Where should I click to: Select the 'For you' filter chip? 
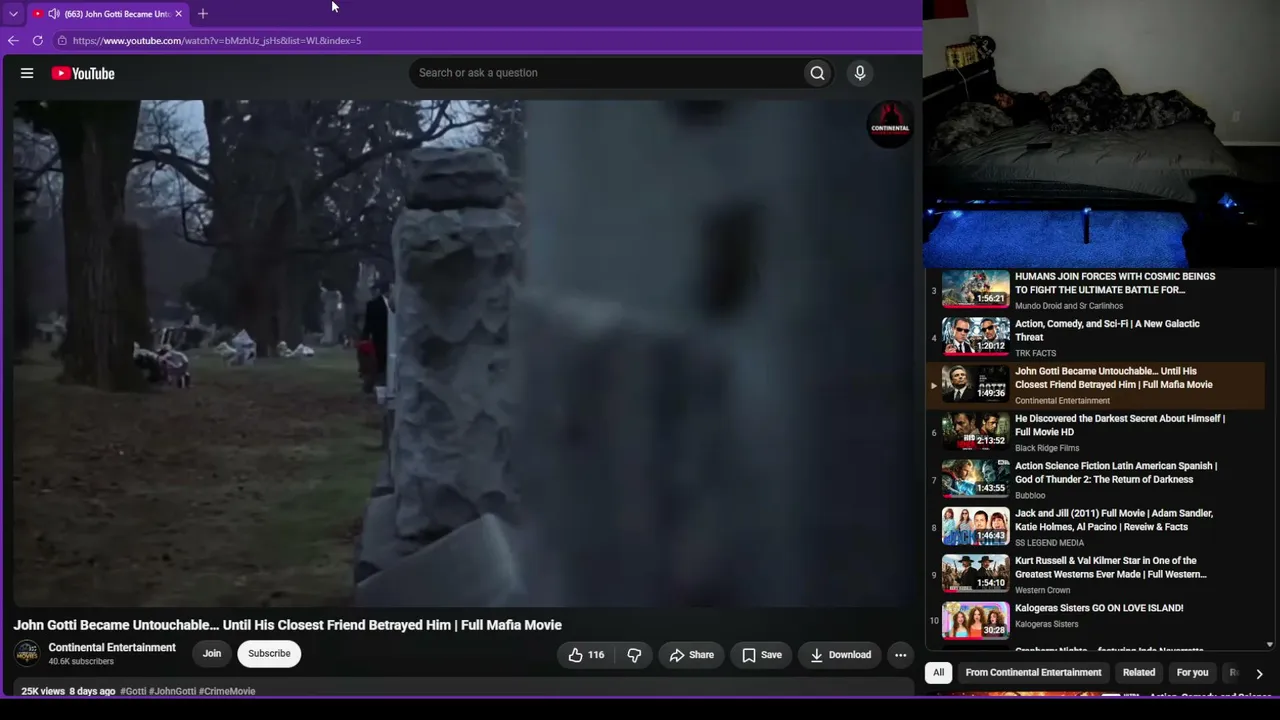(1193, 673)
